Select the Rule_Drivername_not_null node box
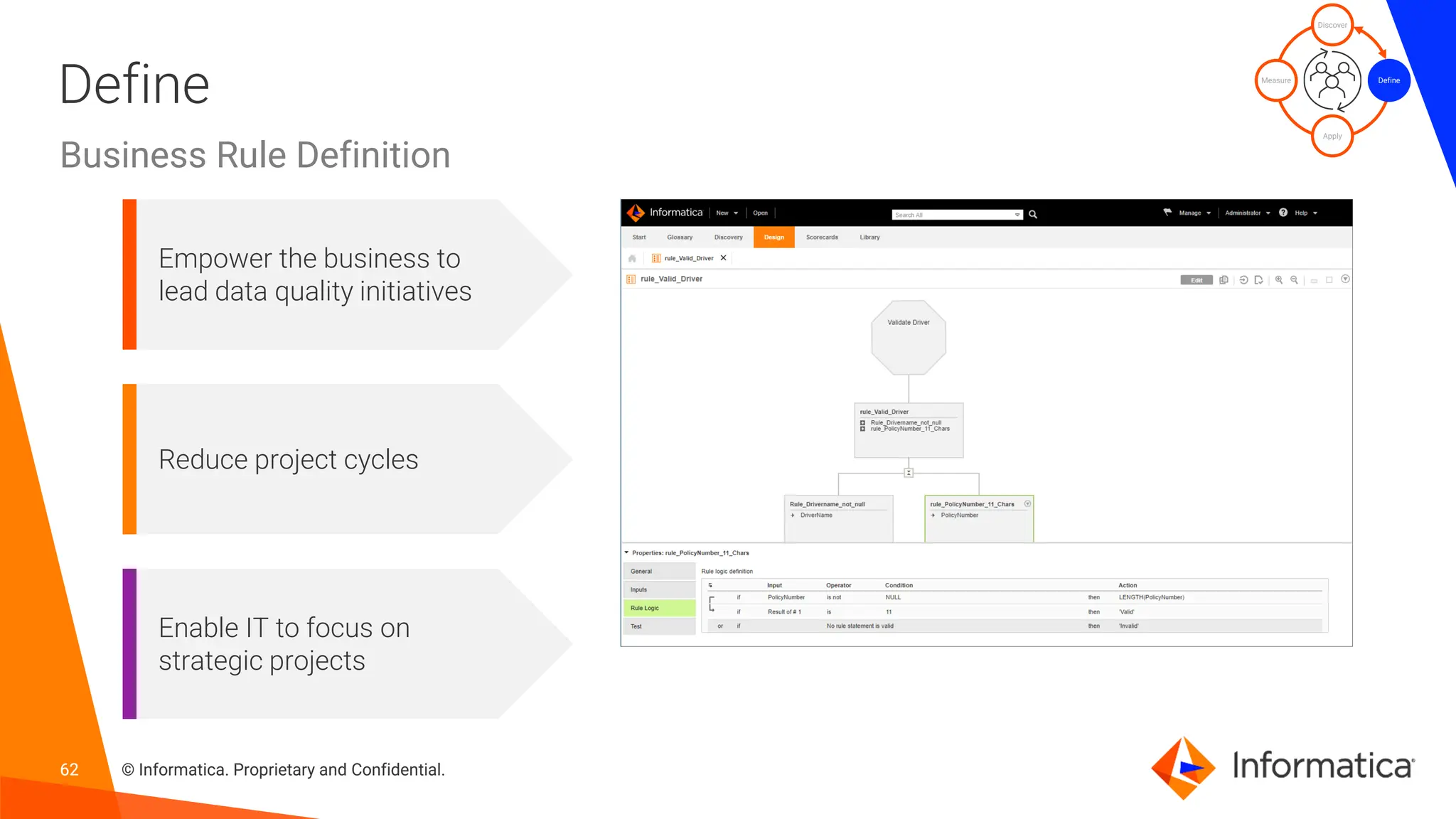Image resolution: width=1456 pixels, height=819 pixels. pyautogui.click(x=838, y=518)
